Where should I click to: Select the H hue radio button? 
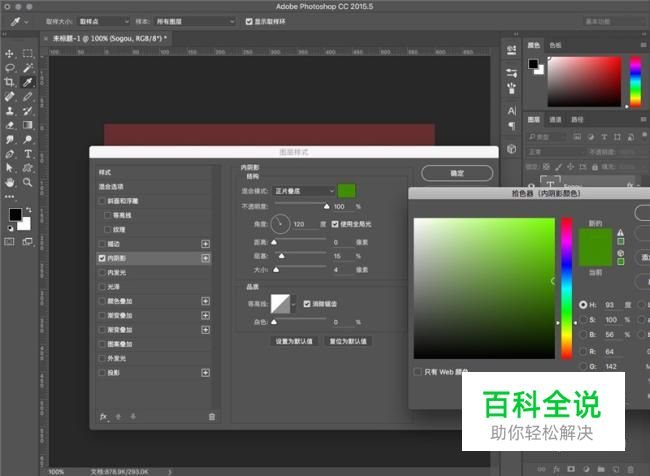coord(583,305)
